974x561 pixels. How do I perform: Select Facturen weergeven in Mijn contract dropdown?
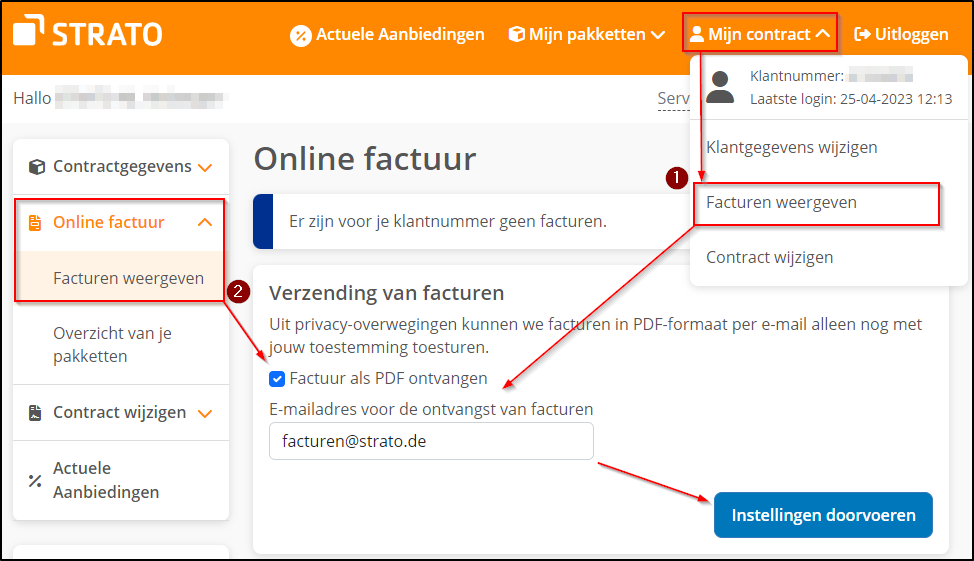pos(781,203)
